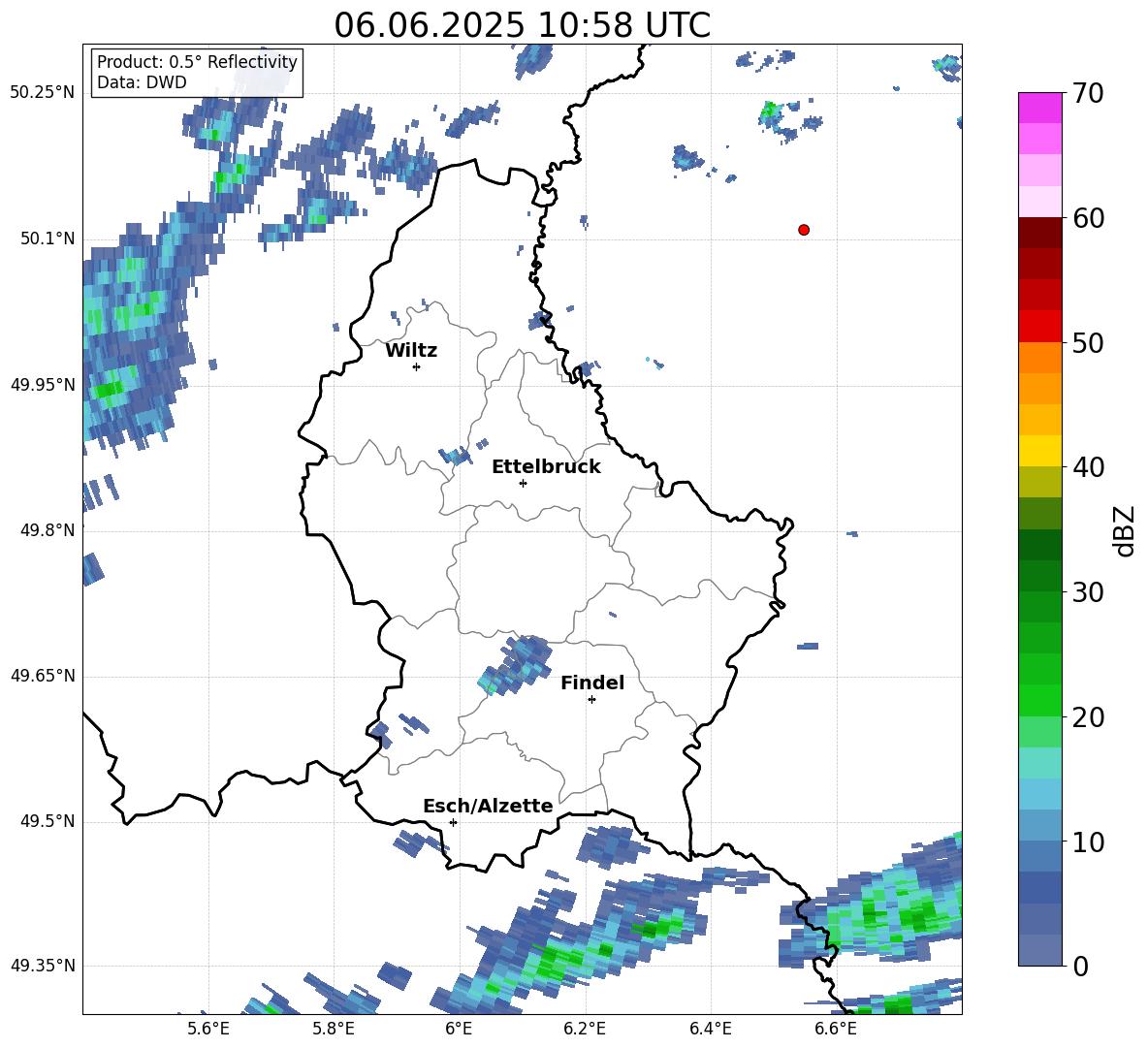Click the 5.6°E longitude label

click(x=208, y=1030)
